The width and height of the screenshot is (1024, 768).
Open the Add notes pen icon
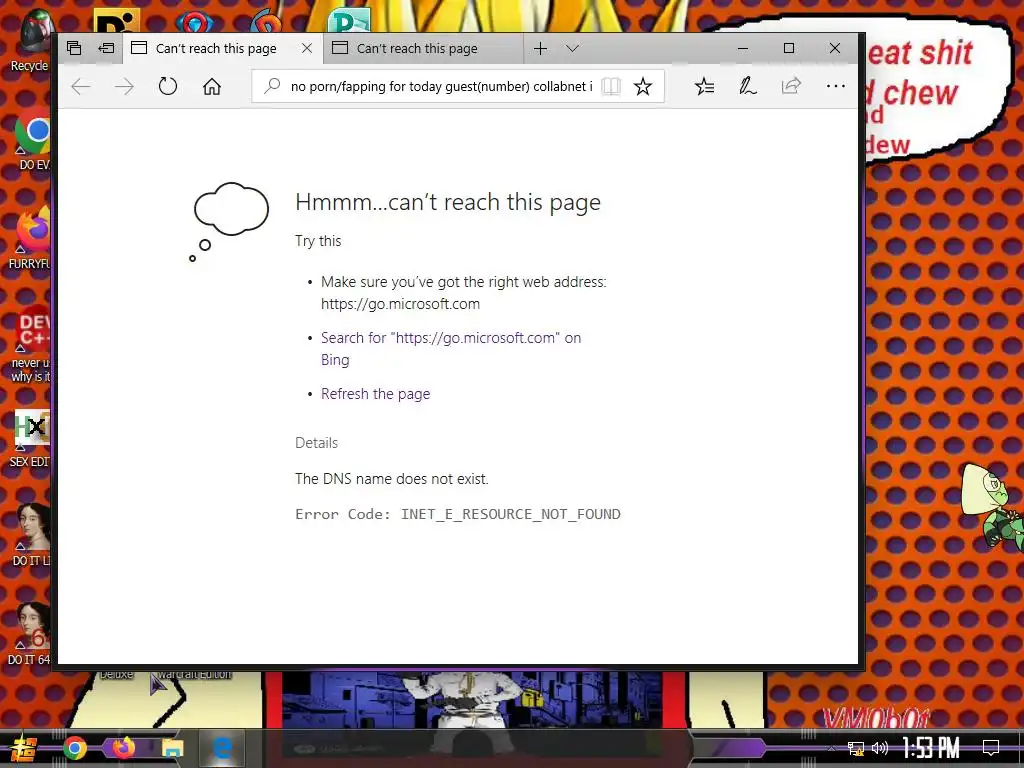748,86
